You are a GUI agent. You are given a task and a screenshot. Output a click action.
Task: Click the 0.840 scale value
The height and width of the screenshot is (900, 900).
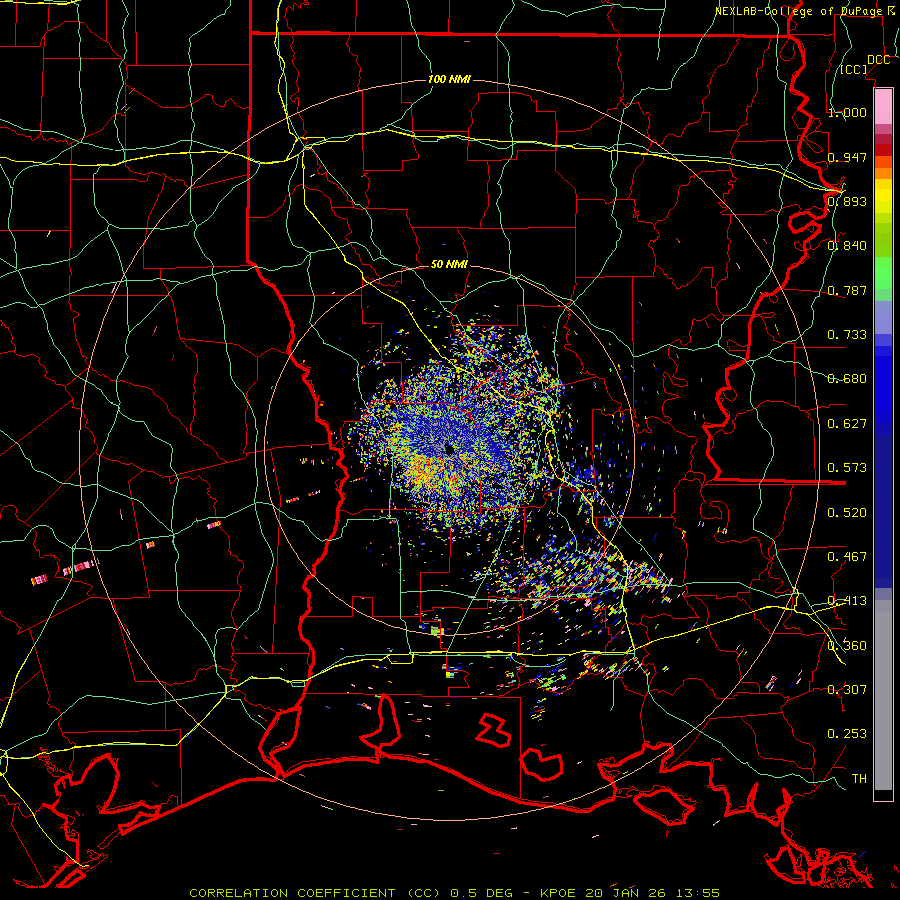pos(847,245)
